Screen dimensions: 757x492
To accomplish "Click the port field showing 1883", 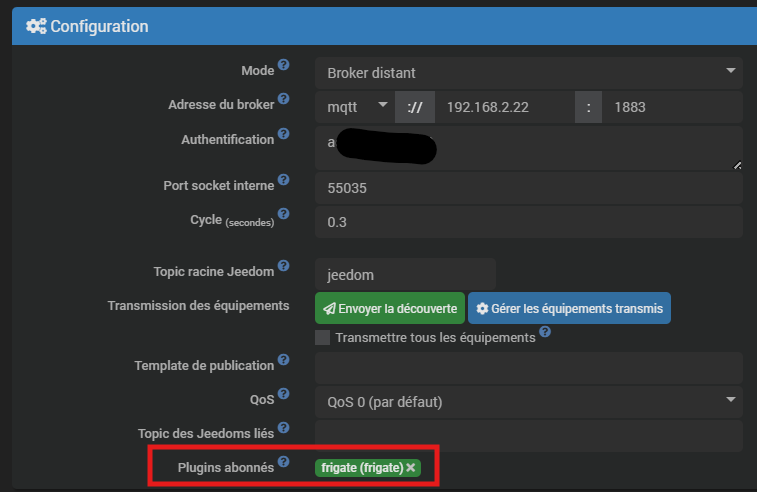I will [x=672, y=107].
